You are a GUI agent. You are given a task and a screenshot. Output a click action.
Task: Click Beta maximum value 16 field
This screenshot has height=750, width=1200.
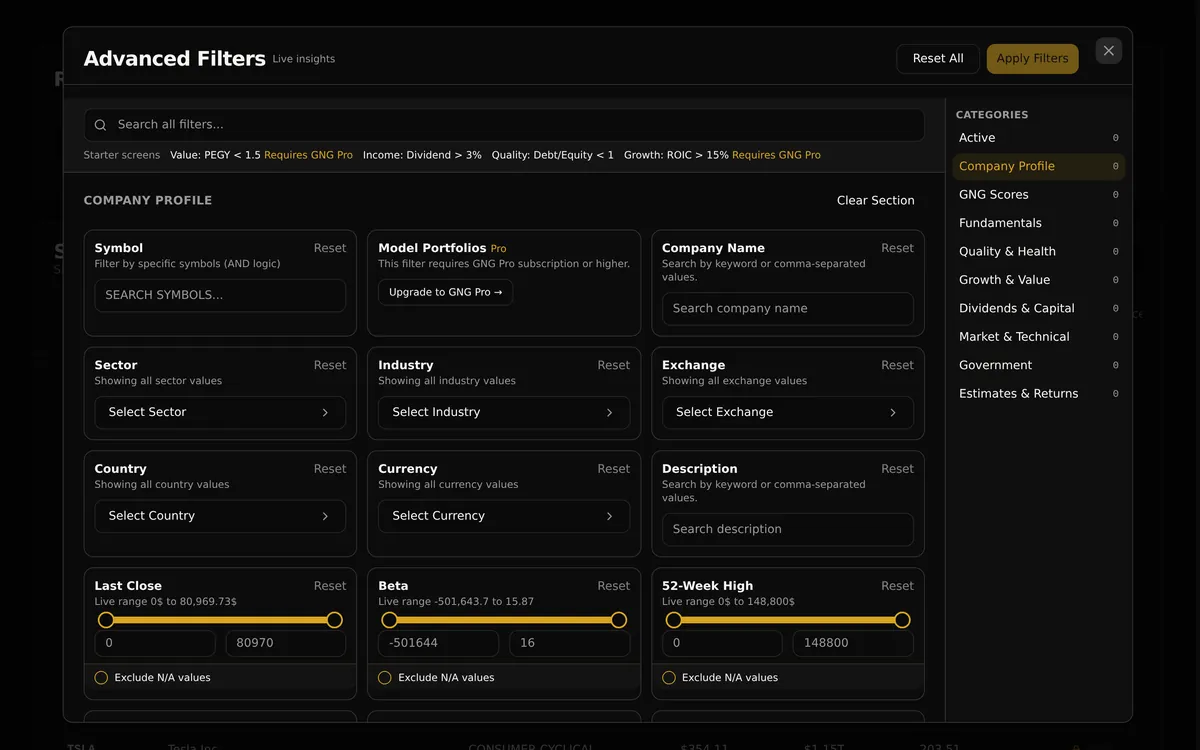570,644
